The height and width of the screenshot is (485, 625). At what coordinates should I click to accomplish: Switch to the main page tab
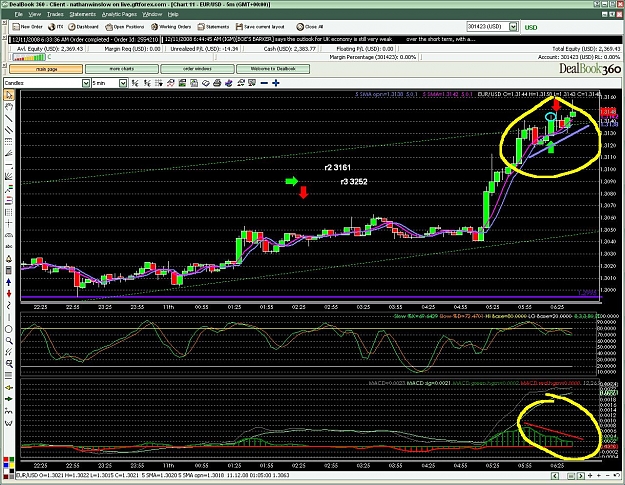(x=46, y=69)
